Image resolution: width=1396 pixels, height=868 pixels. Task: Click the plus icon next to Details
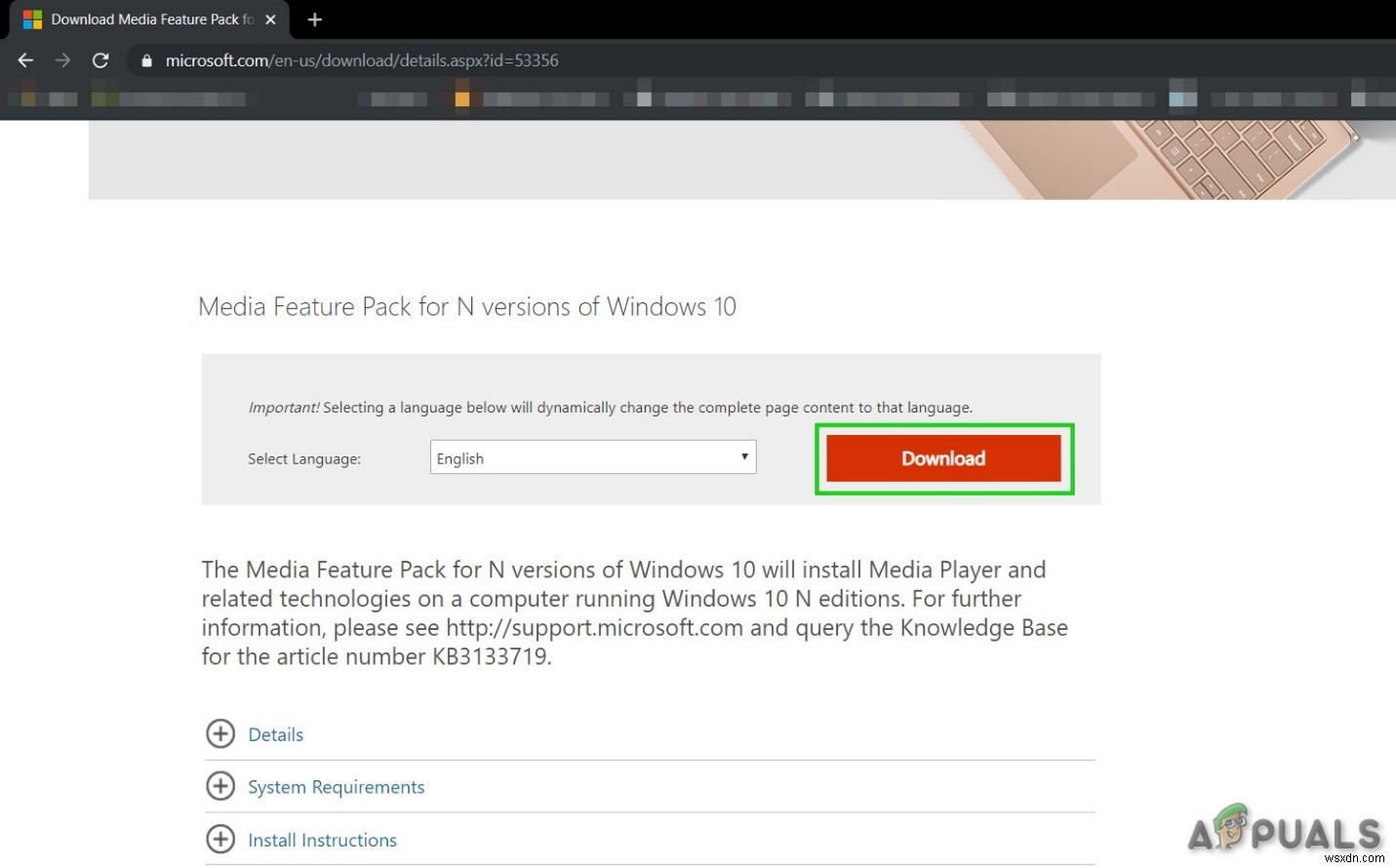pyautogui.click(x=220, y=733)
